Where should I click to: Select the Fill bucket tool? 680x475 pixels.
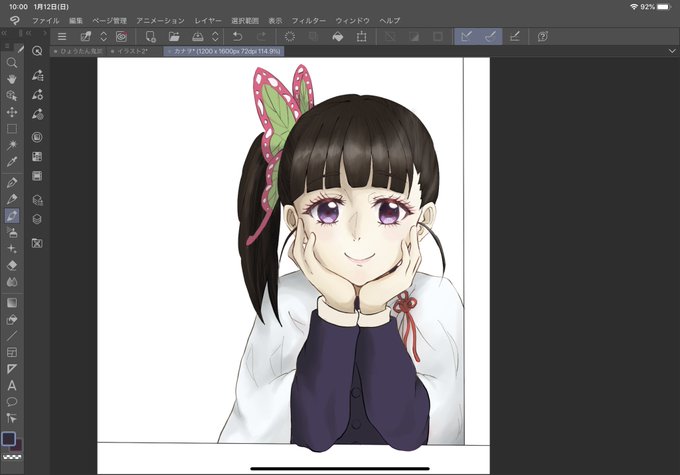(x=12, y=319)
